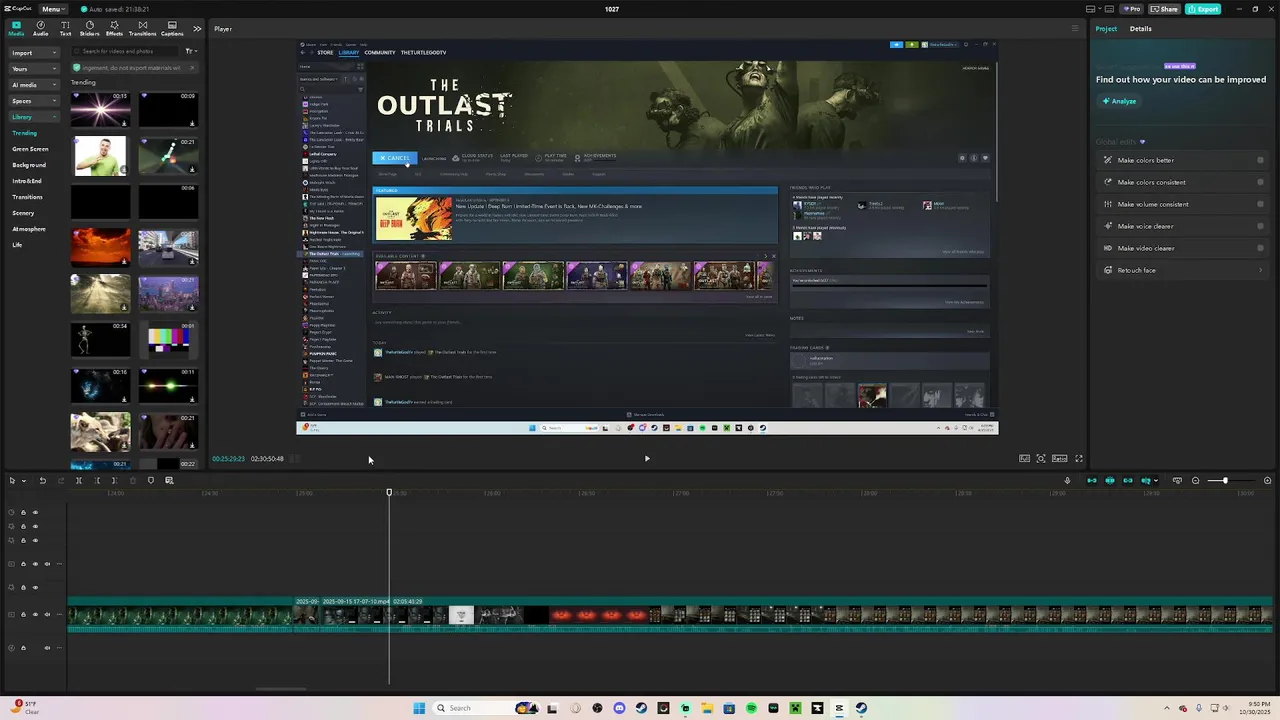Image resolution: width=1280 pixels, height=720 pixels.
Task: Open the selection tool dropdown arrow
Action: tap(23, 481)
